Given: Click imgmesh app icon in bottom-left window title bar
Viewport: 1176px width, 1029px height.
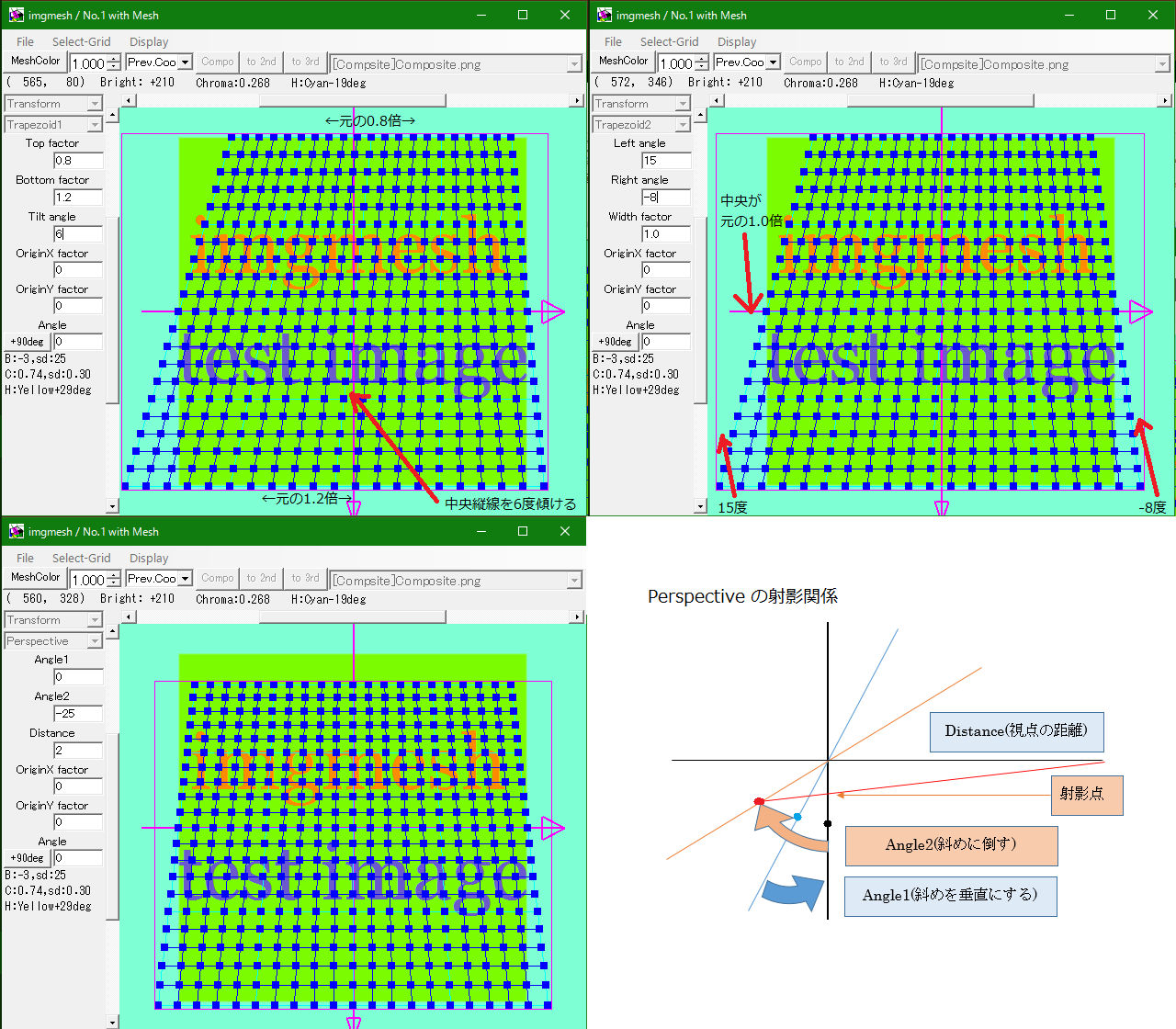Looking at the screenshot, I should pyautogui.click(x=17, y=532).
